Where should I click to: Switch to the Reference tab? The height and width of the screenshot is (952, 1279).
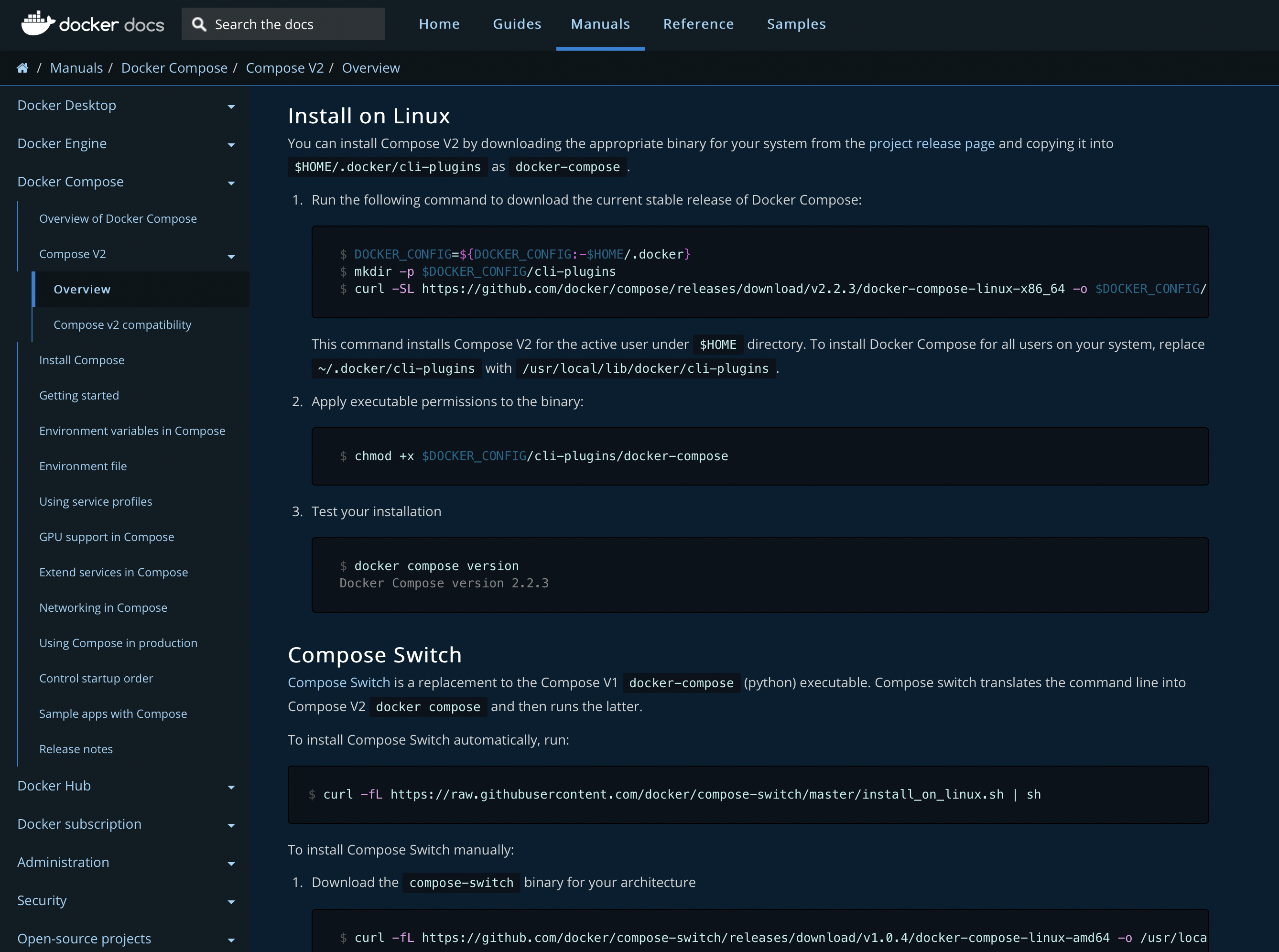pyautogui.click(x=699, y=23)
